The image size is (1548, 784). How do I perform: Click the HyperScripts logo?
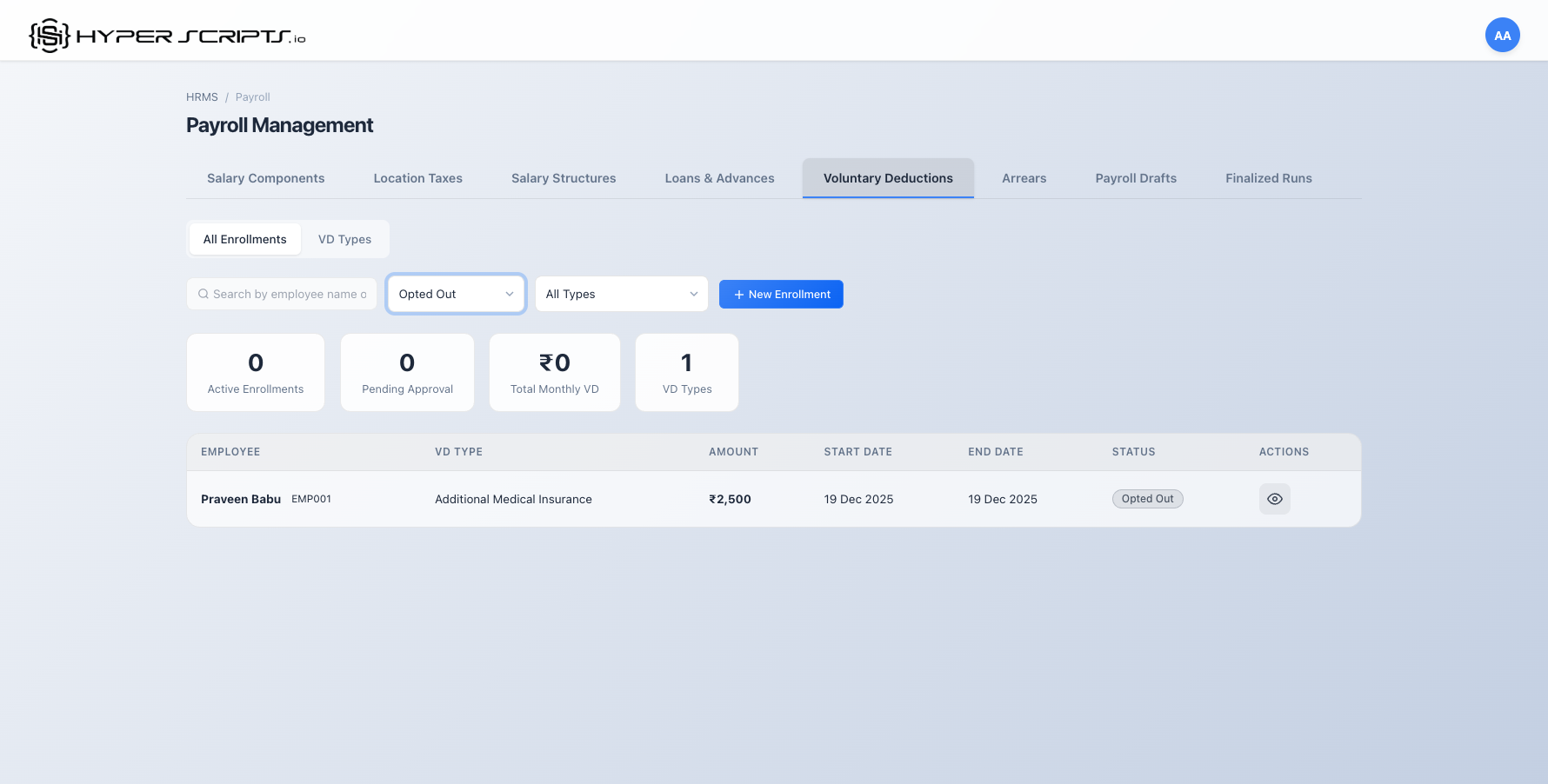point(167,36)
